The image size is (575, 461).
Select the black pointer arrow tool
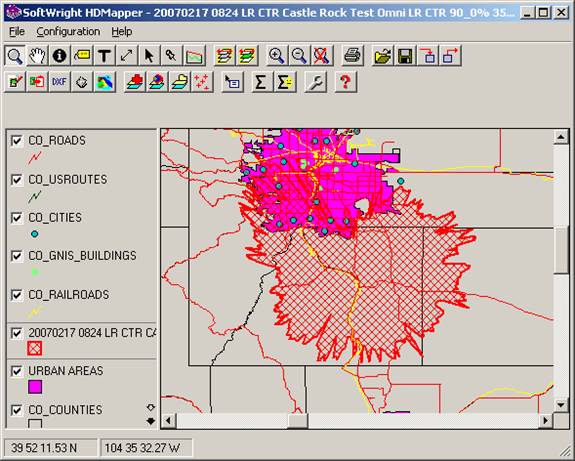click(x=149, y=56)
